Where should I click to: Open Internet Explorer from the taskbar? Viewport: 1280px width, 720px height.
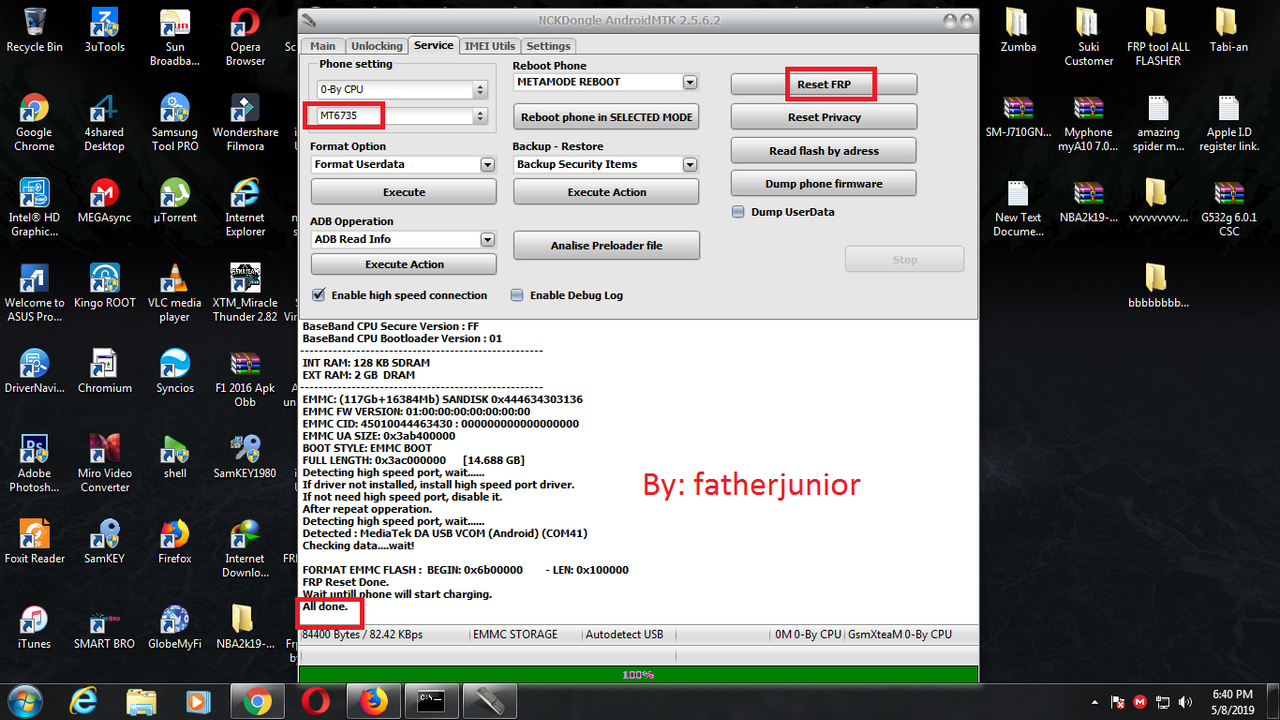[x=83, y=701]
